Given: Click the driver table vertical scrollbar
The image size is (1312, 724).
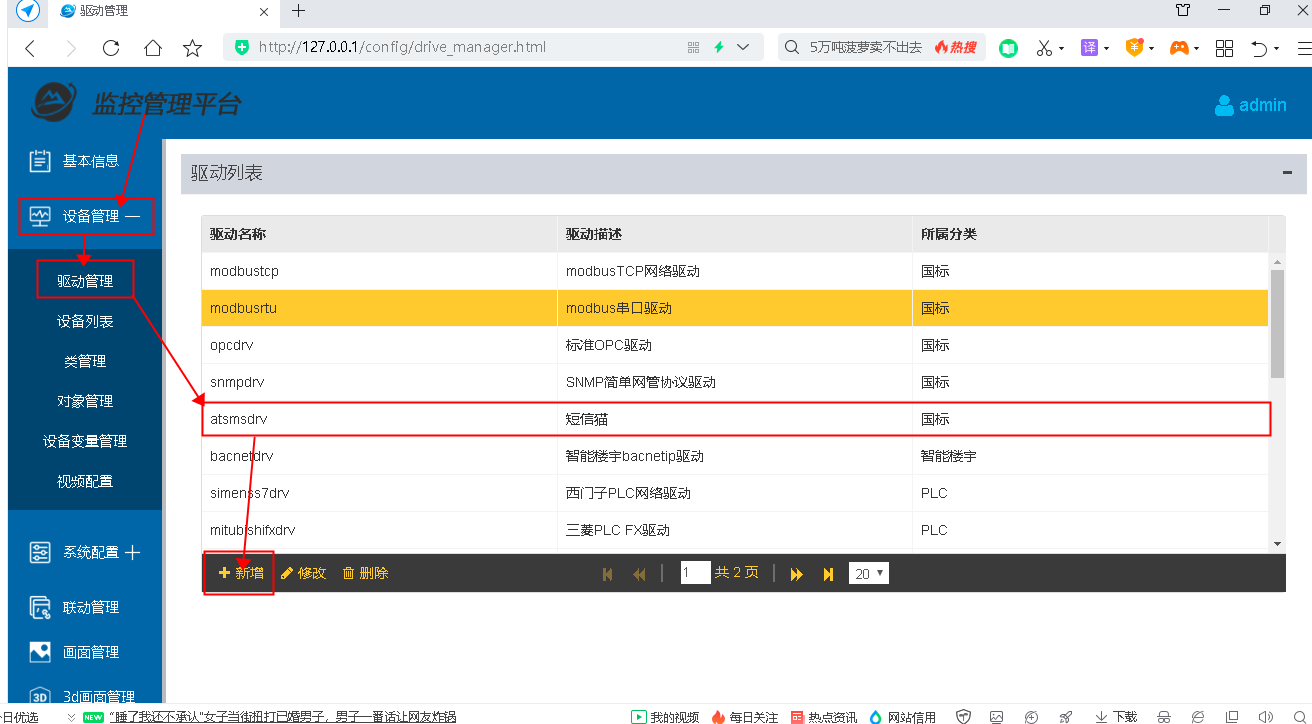Looking at the screenshot, I should [x=1277, y=323].
